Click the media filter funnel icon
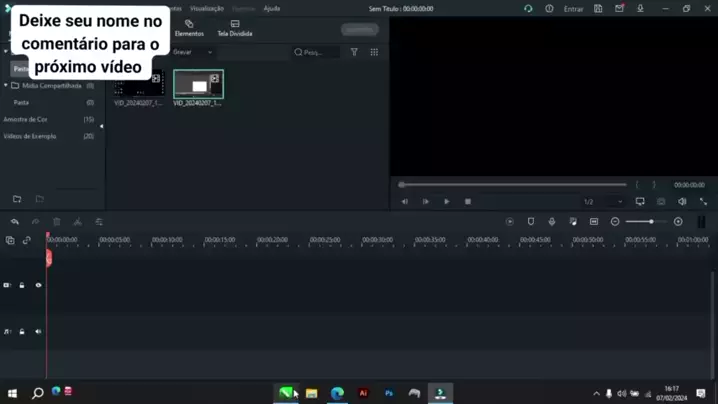This screenshot has height=404, width=718. 354,52
